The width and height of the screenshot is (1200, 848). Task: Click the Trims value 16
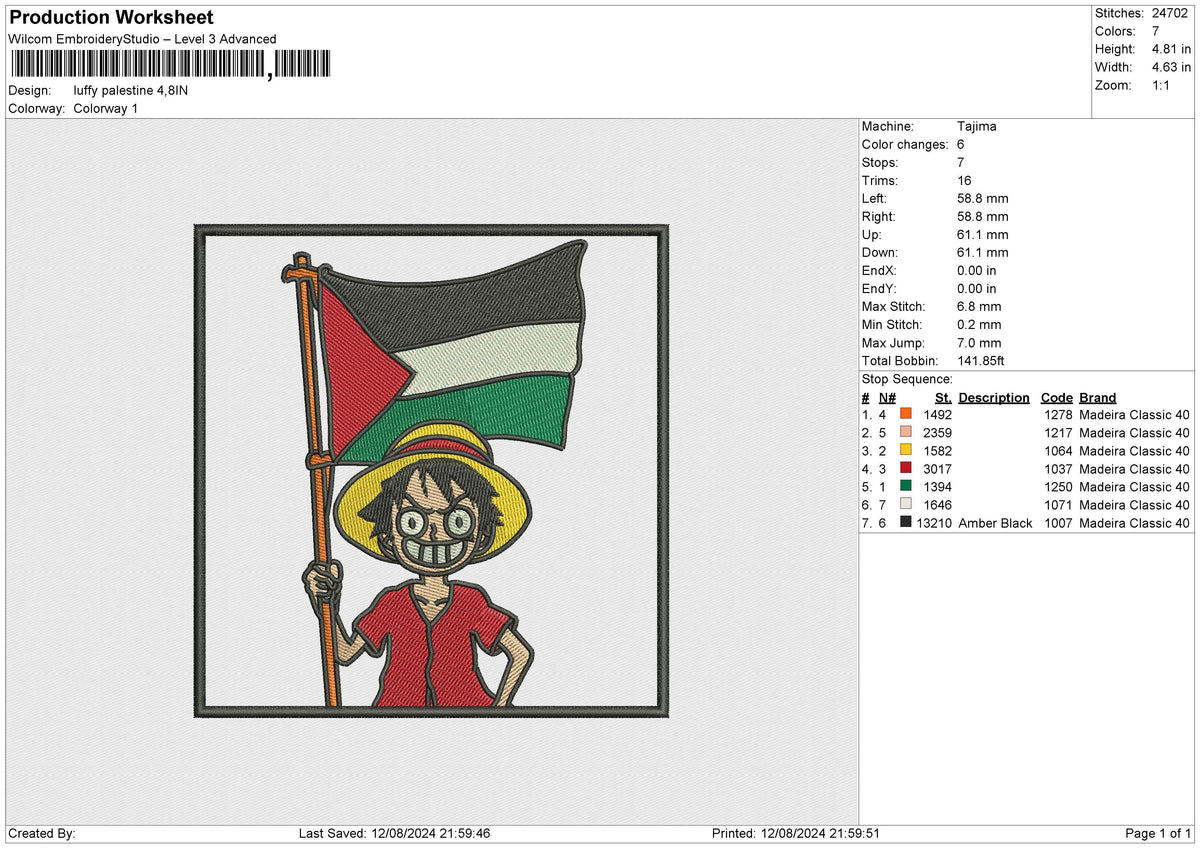point(964,180)
